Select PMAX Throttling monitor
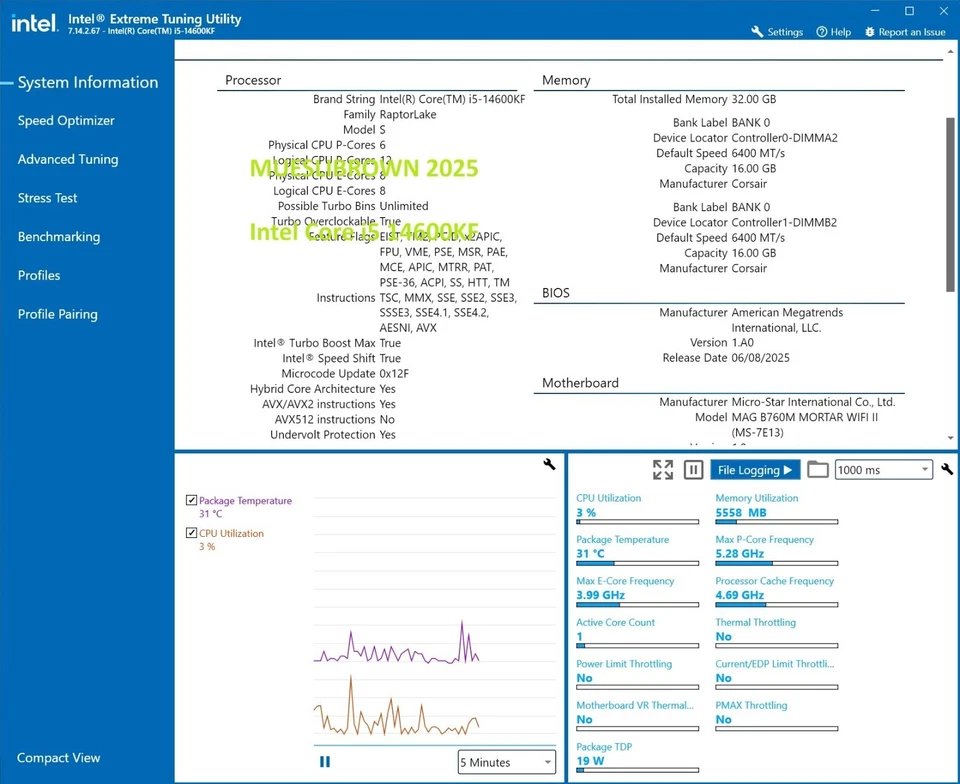The image size is (960, 784). [x=776, y=715]
